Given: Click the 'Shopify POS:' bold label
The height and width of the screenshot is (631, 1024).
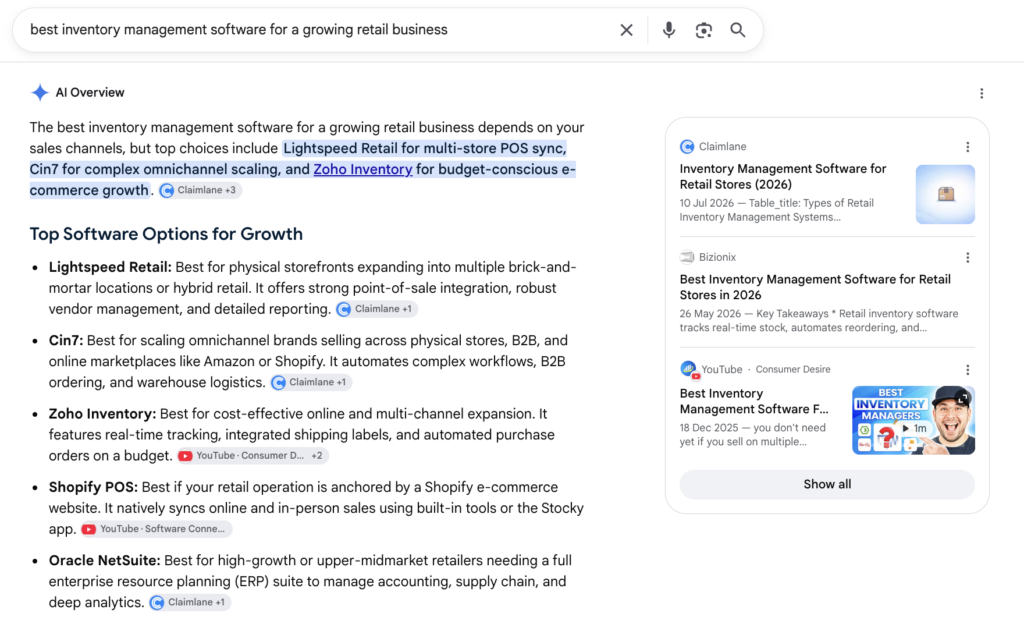Looking at the screenshot, I should pos(93,487).
